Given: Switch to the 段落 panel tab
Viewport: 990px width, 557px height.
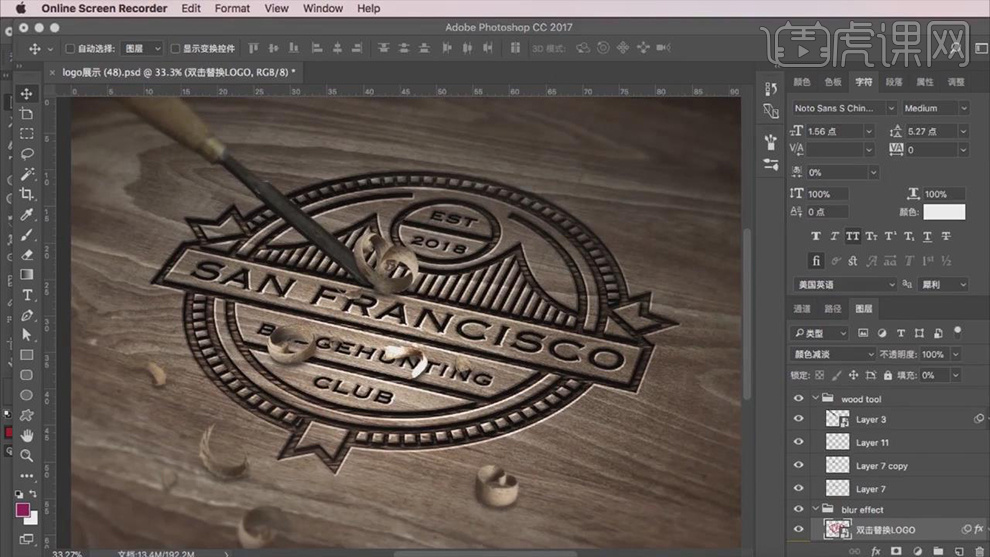Looking at the screenshot, I should [894, 82].
